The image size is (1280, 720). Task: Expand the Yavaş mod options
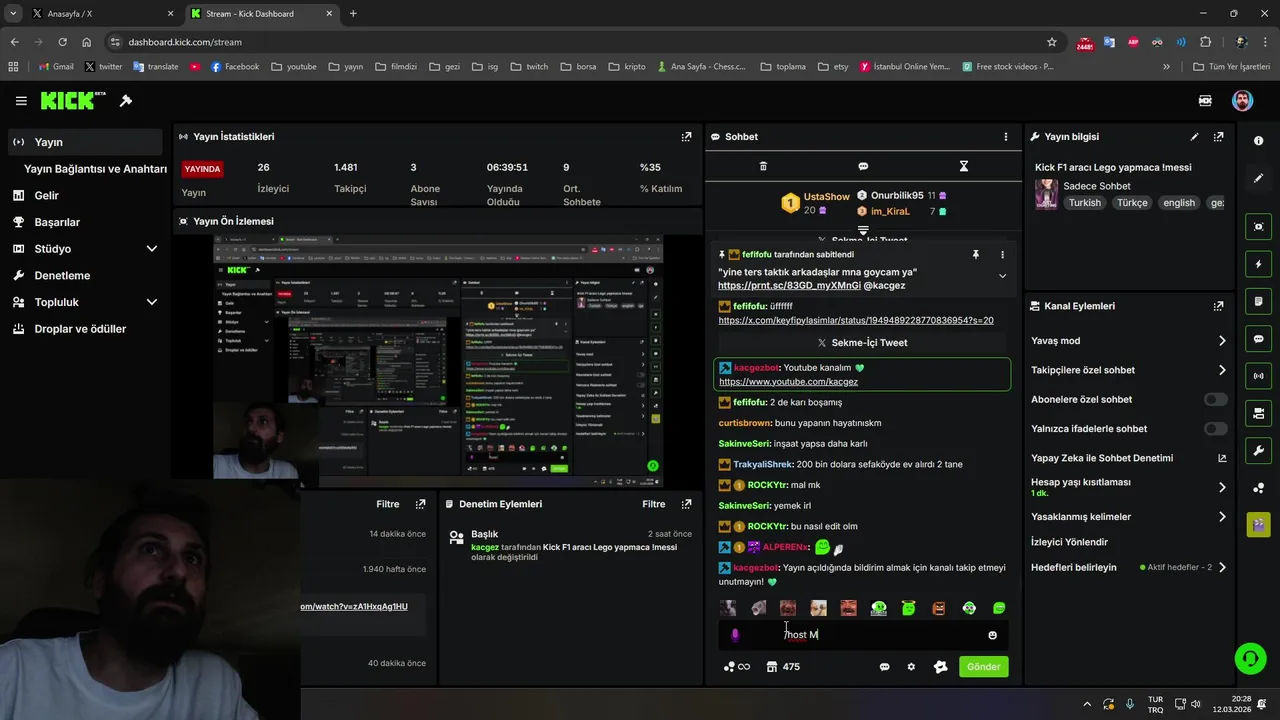coord(1222,341)
